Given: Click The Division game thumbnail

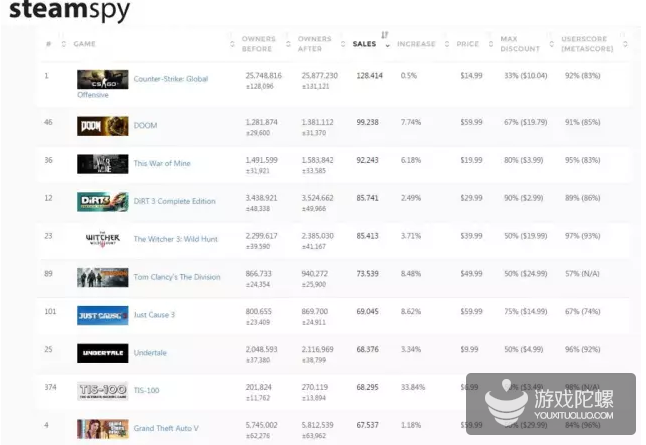Looking at the screenshot, I should (x=103, y=277).
